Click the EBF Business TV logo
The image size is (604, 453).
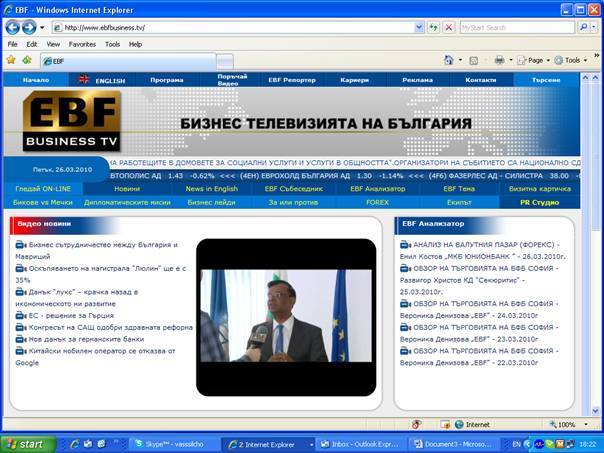[72, 121]
